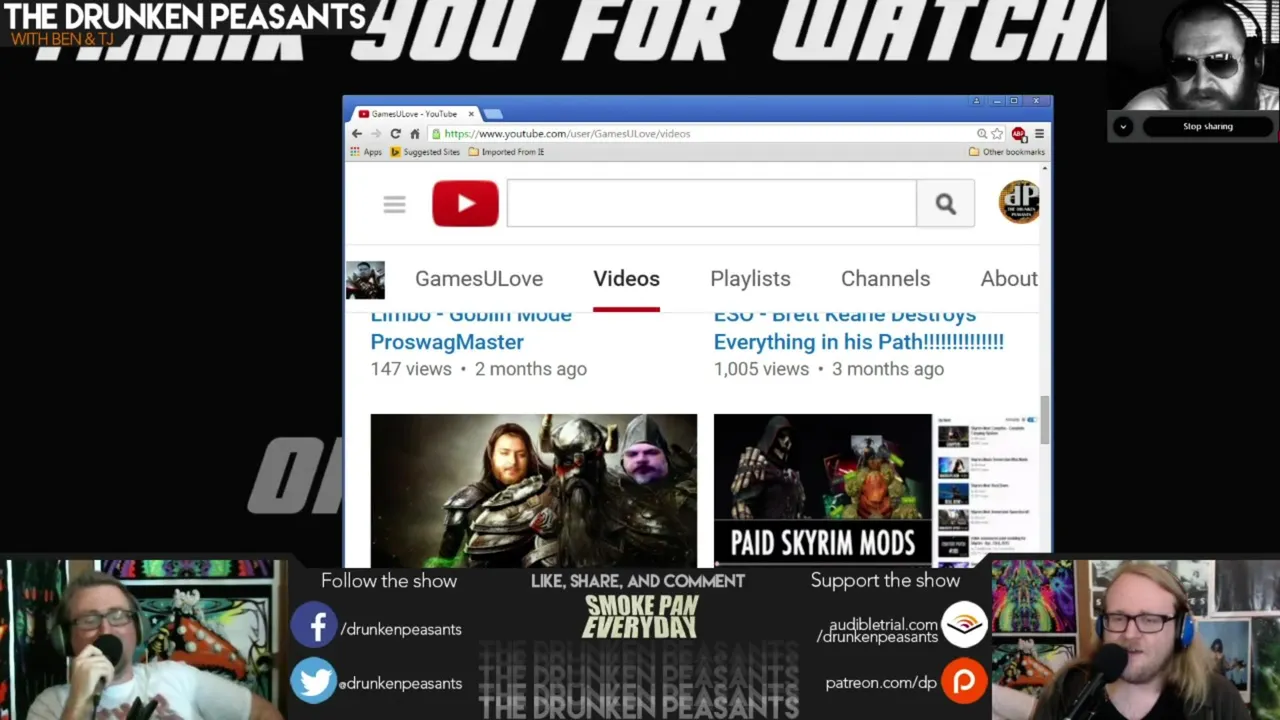Click the zoom magnifier icon in address bar

tap(982, 134)
